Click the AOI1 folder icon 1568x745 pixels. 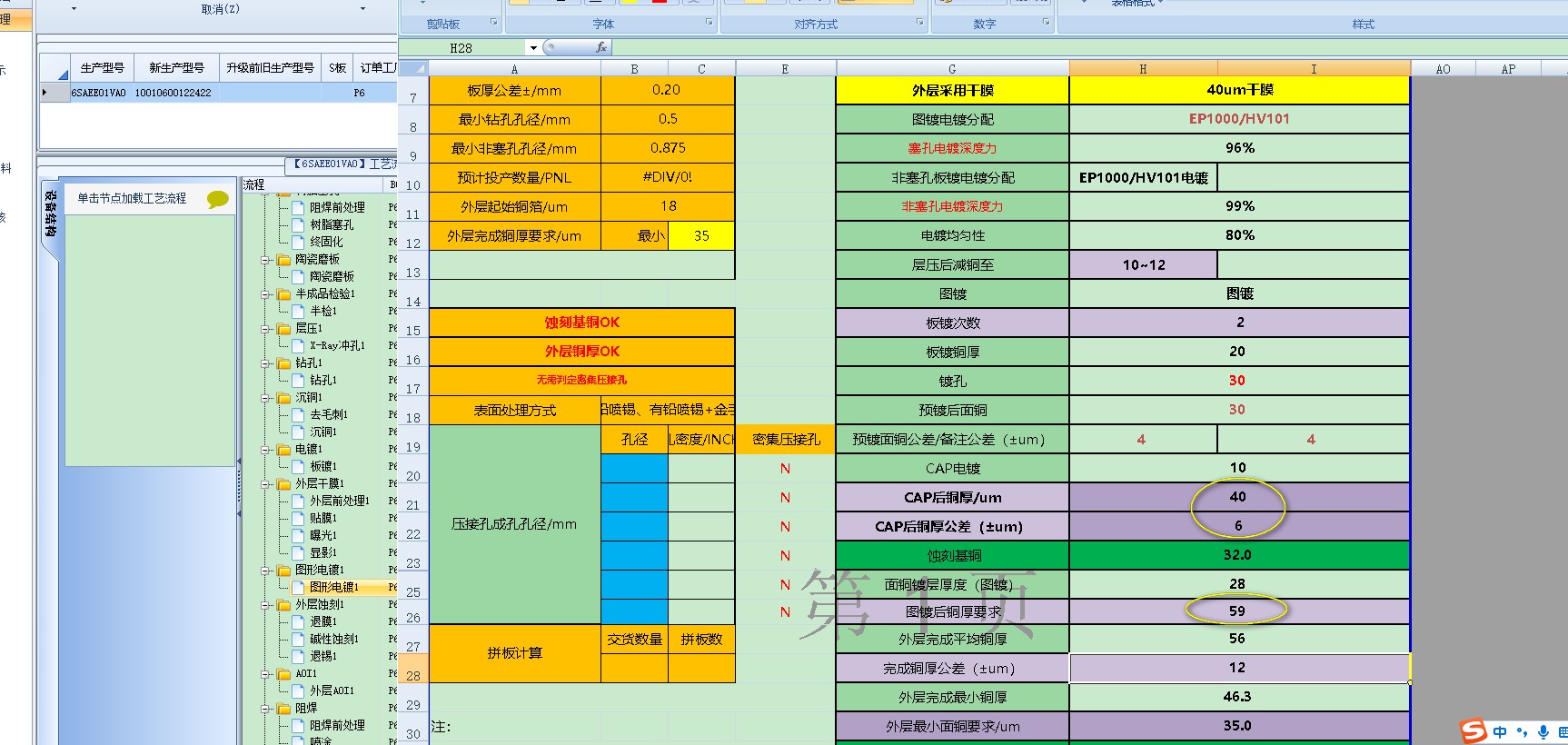(x=283, y=674)
